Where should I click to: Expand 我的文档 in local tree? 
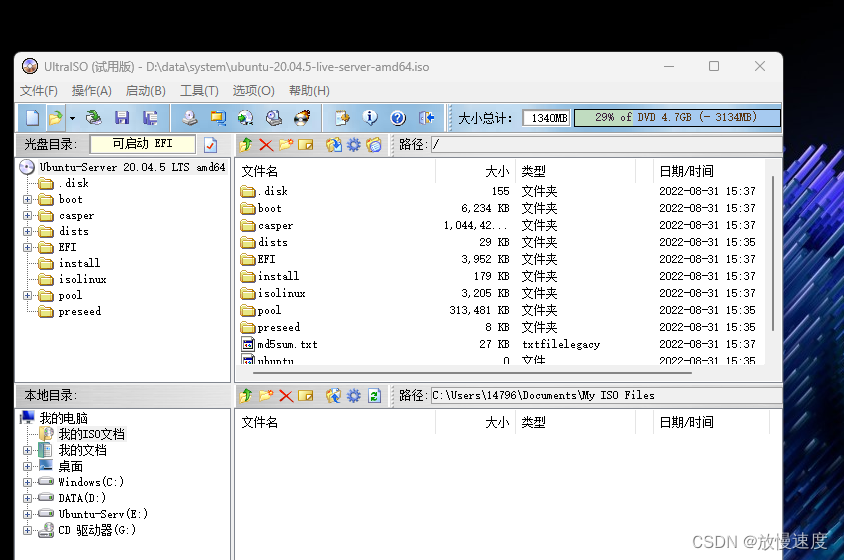[27, 450]
